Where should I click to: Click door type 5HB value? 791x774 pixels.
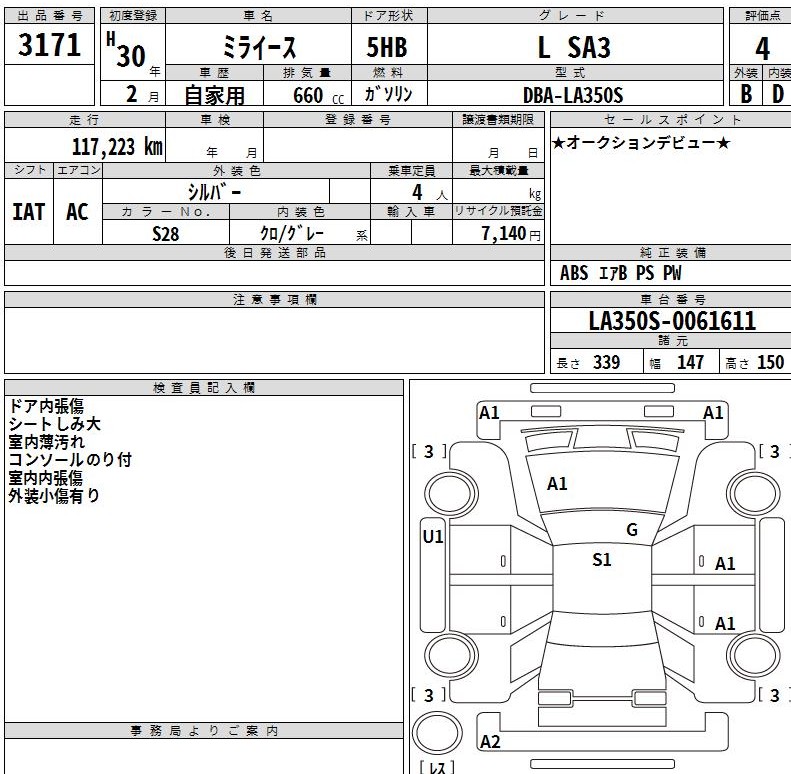(x=386, y=47)
